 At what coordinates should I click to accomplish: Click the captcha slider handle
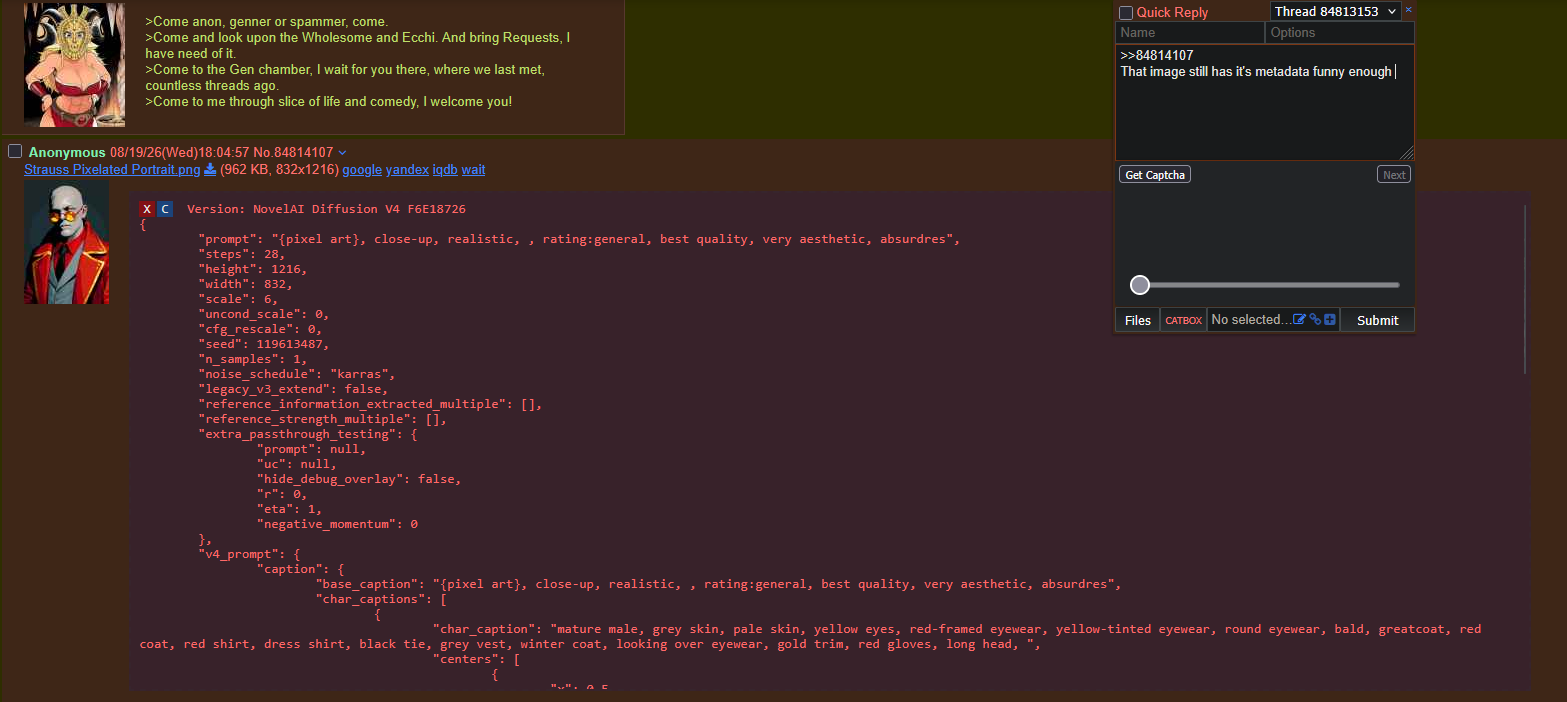1140,285
